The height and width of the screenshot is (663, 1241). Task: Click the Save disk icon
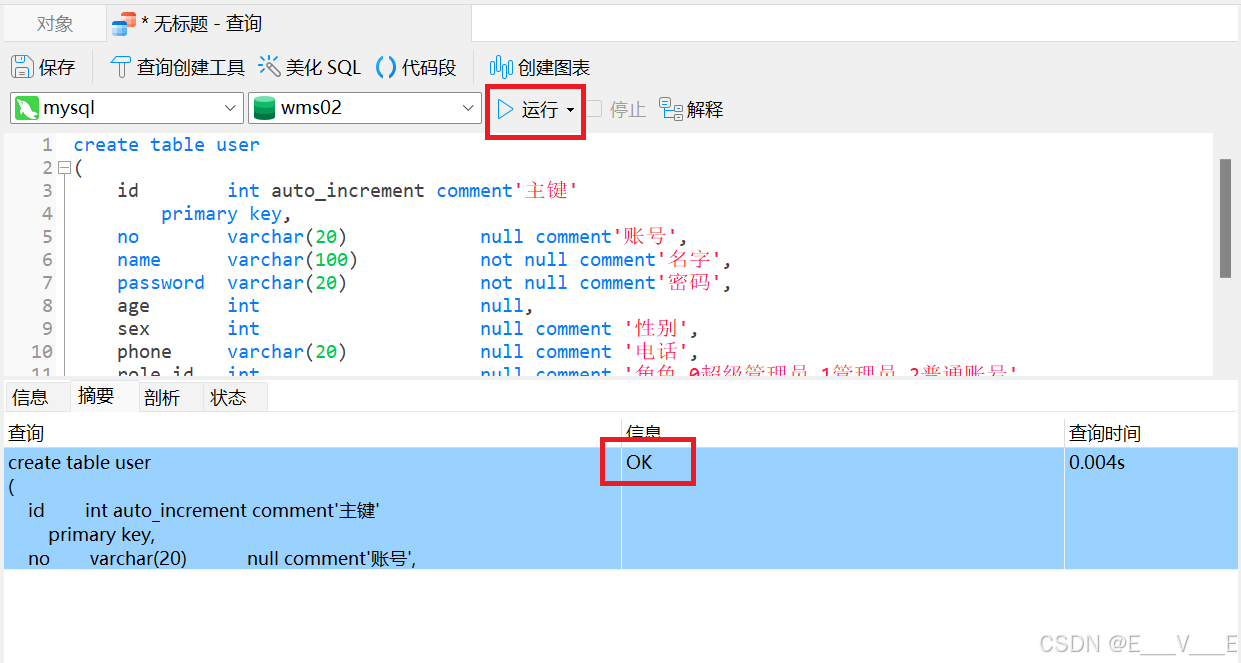pos(22,67)
